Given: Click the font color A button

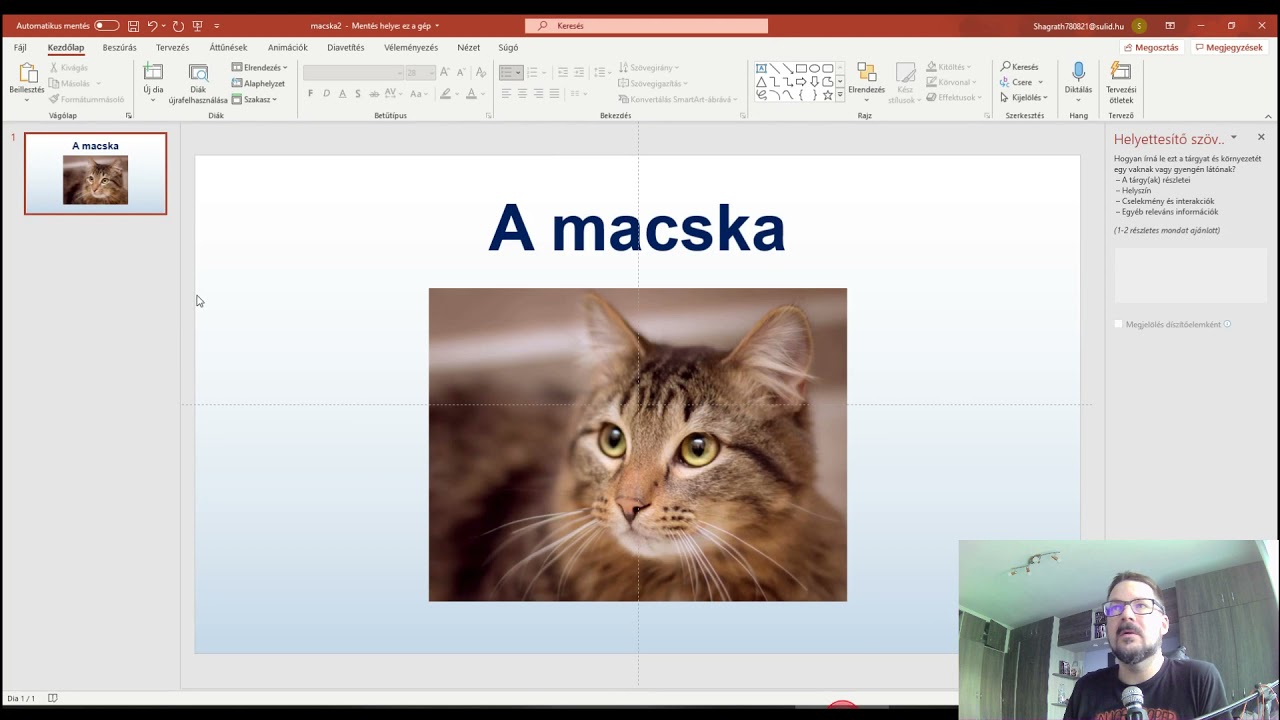Looking at the screenshot, I should pos(471,94).
